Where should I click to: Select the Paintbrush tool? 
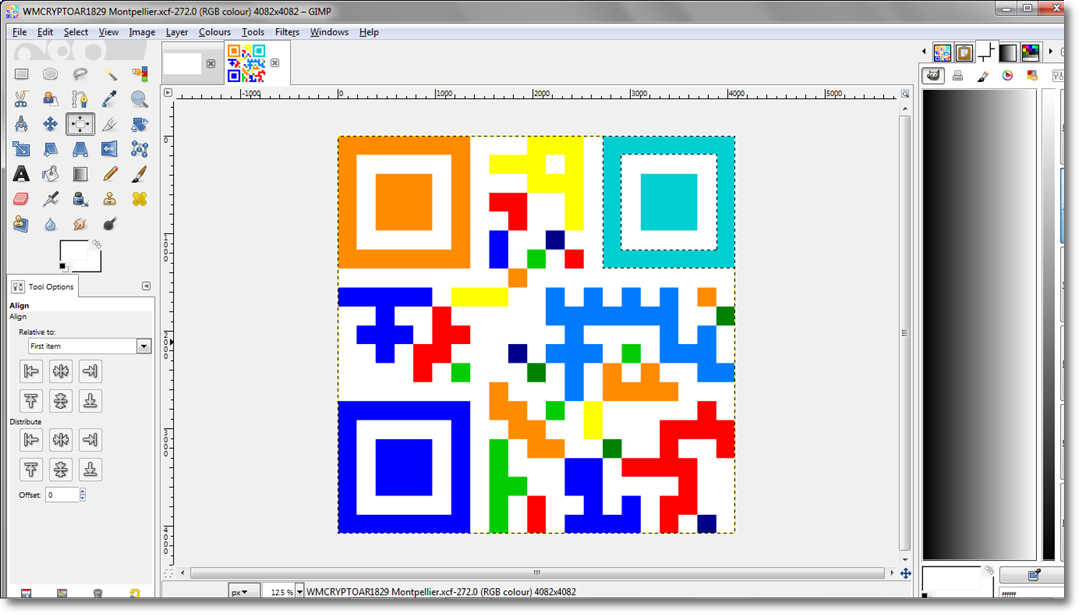(139, 174)
